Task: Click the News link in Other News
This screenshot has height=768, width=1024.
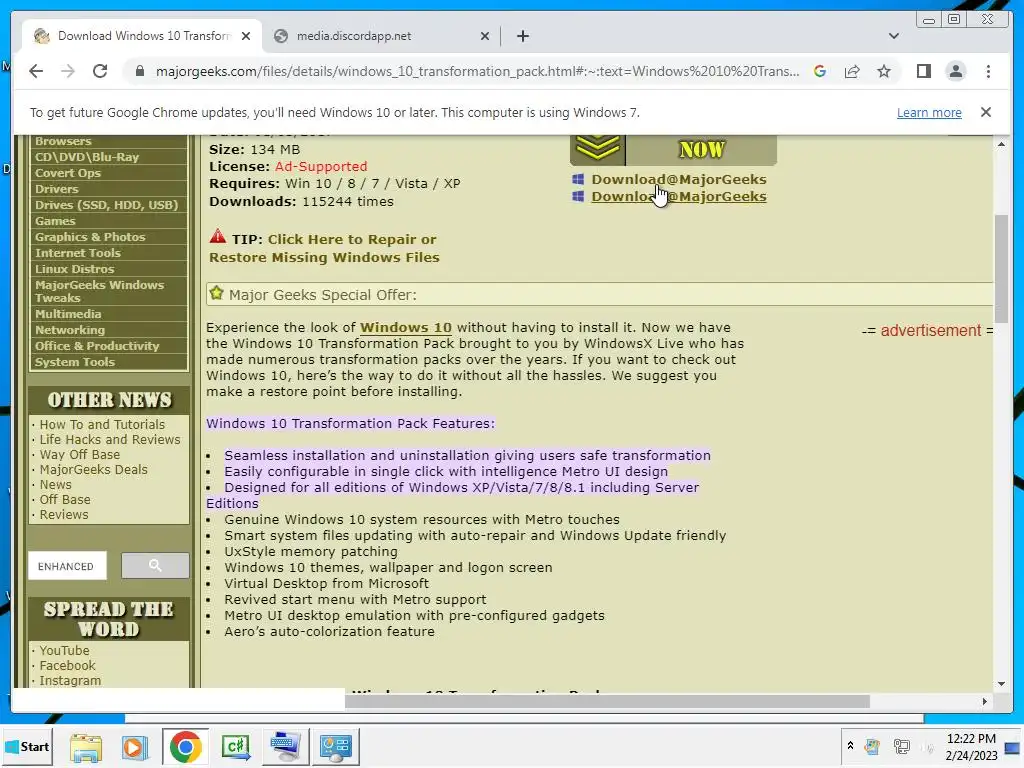Action: coord(56,485)
